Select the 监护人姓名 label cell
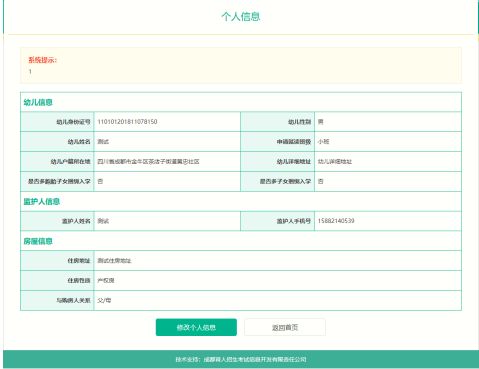Screen dimensions: 479x369 [57, 221]
